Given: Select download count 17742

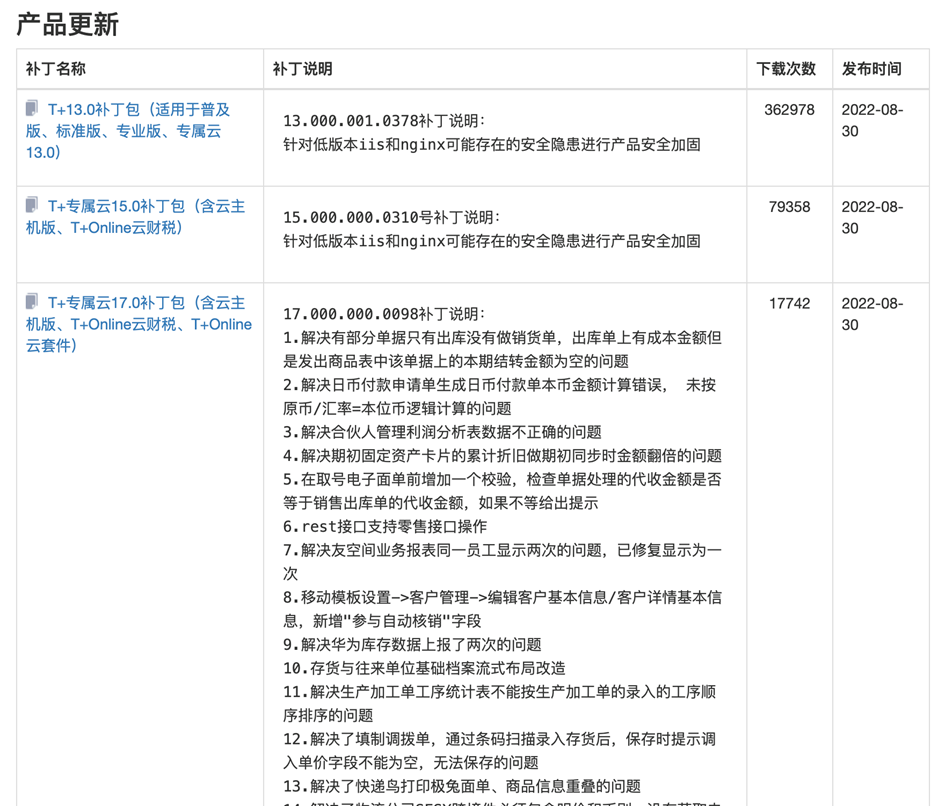Looking at the screenshot, I should tap(789, 303).
